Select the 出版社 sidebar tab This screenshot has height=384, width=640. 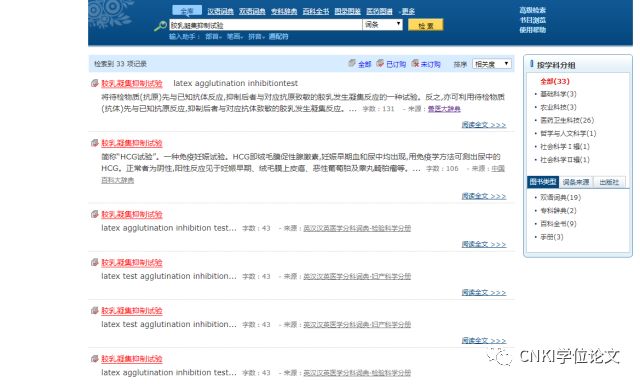click(x=609, y=182)
